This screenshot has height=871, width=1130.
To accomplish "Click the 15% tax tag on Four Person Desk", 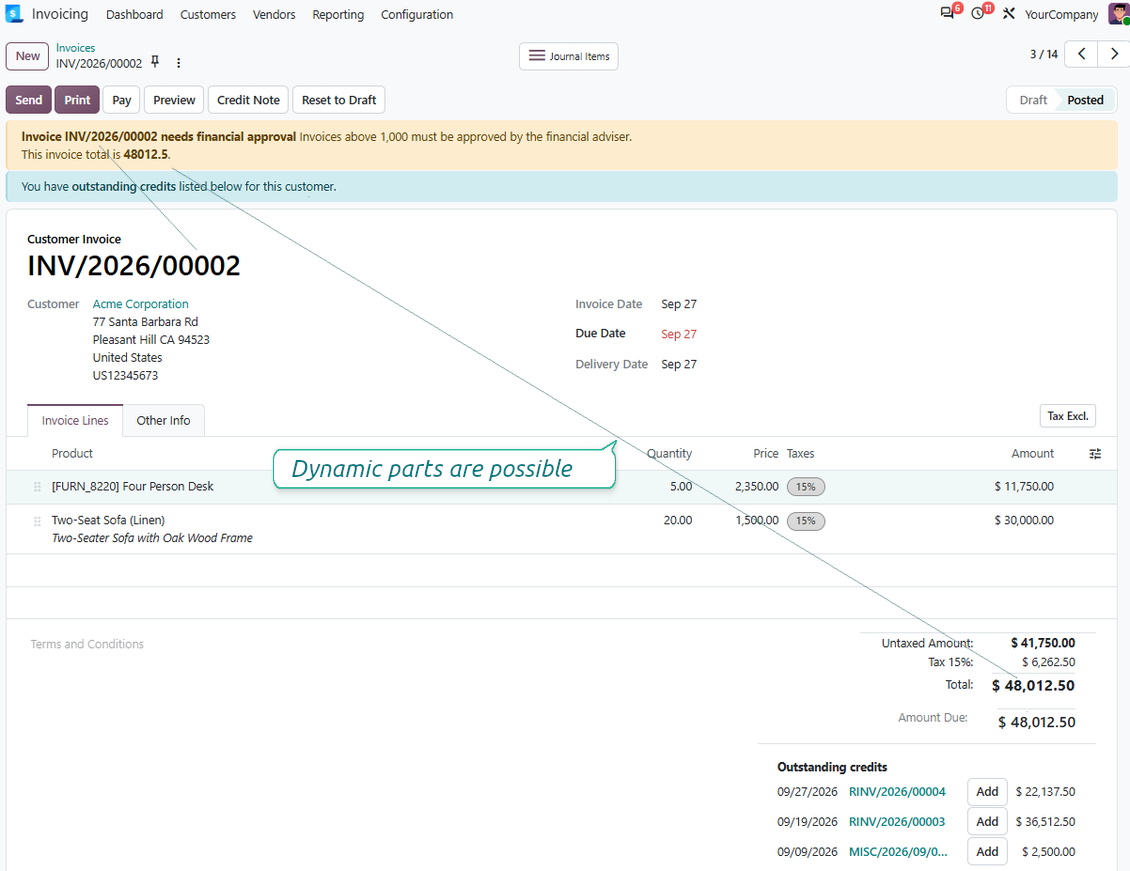I will click(806, 487).
